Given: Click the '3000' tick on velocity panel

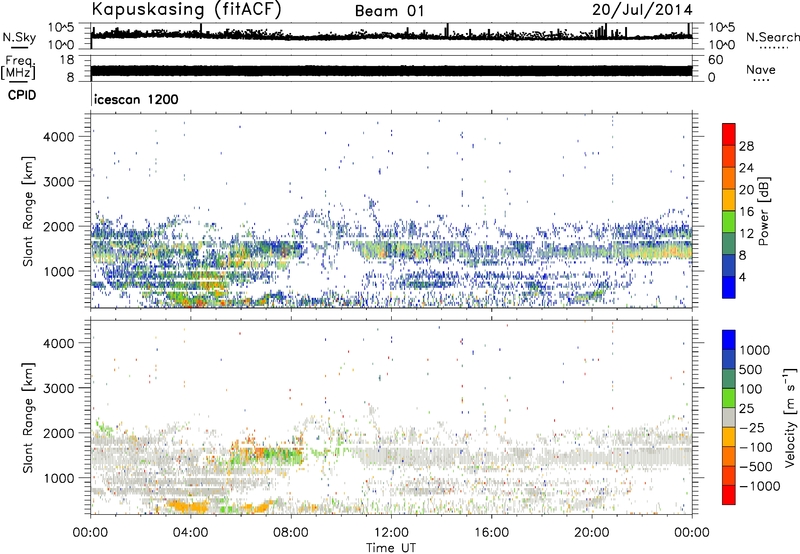Looking at the screenshot, I should click(59, 388).
